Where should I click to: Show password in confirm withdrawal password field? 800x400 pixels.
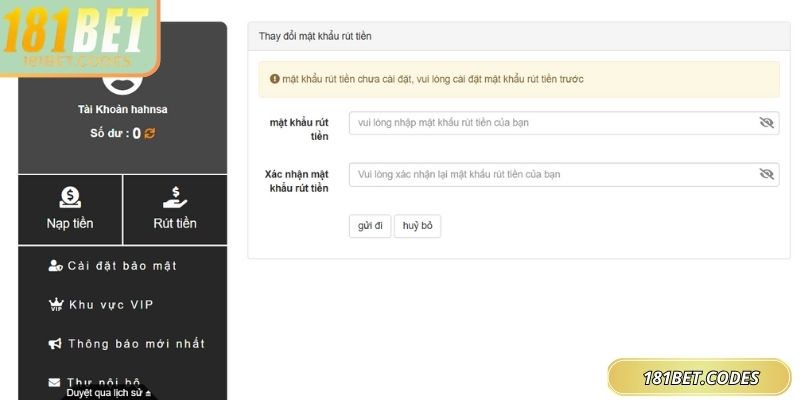coord(766,174)
